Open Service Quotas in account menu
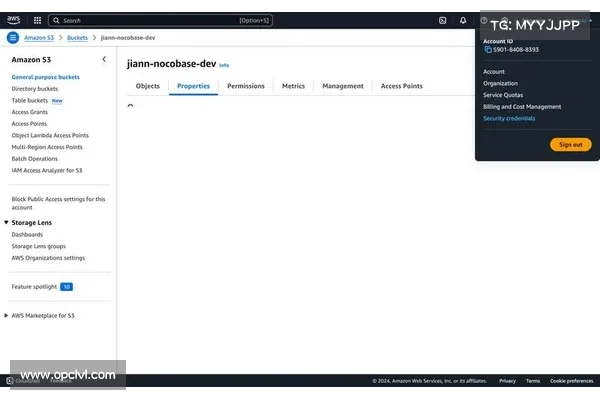Screen dimensions: 600x400 point(503,95)
